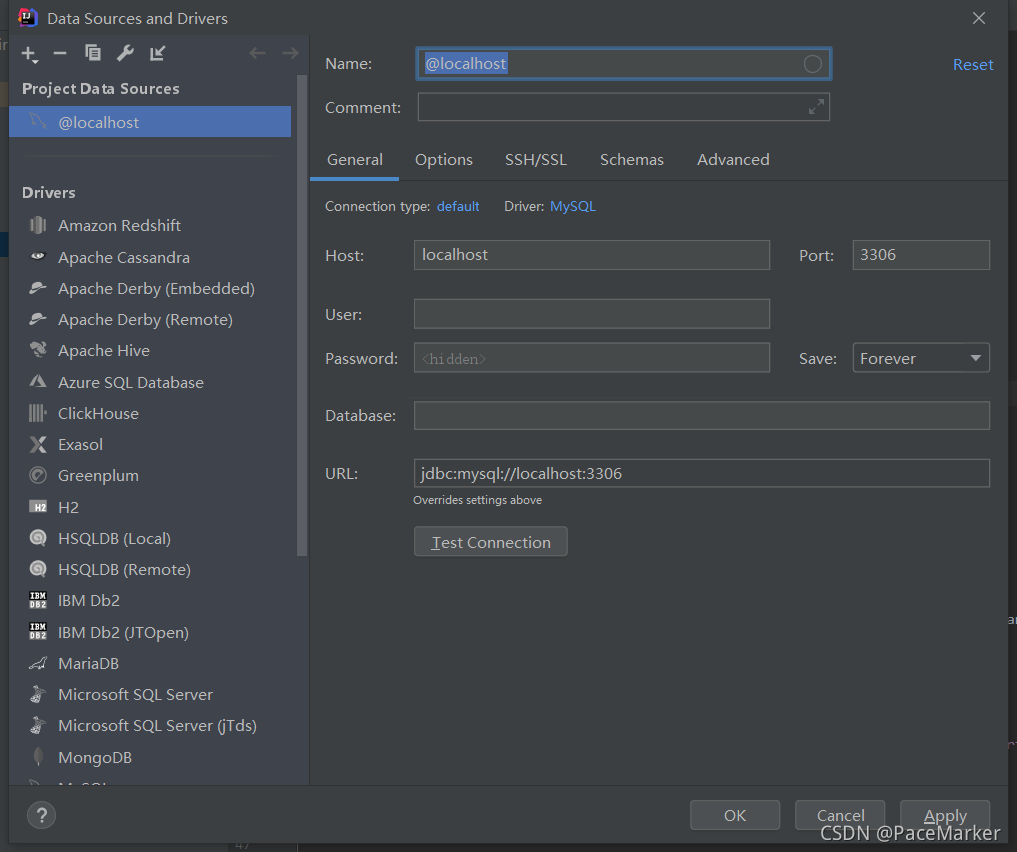
Task: Duplicate the data source via copy icon
Action: click(x=93, y=53)
